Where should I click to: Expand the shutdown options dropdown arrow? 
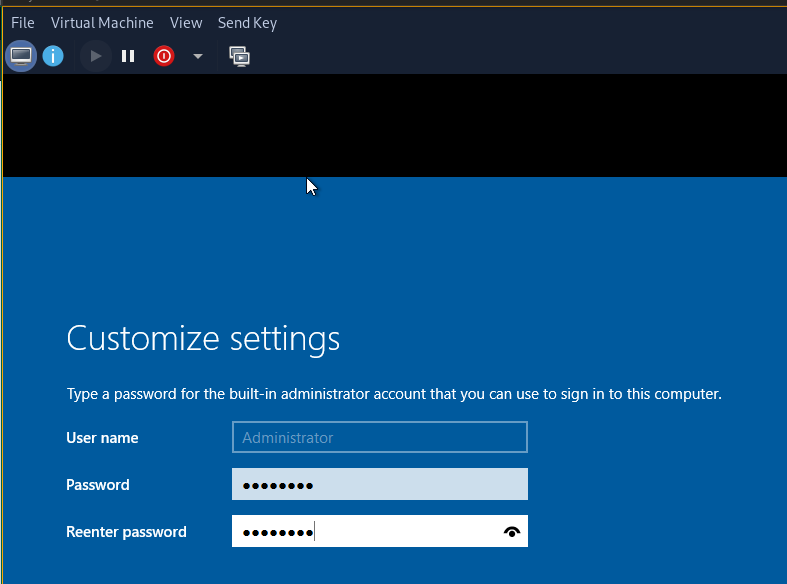(x=198, y=56)
